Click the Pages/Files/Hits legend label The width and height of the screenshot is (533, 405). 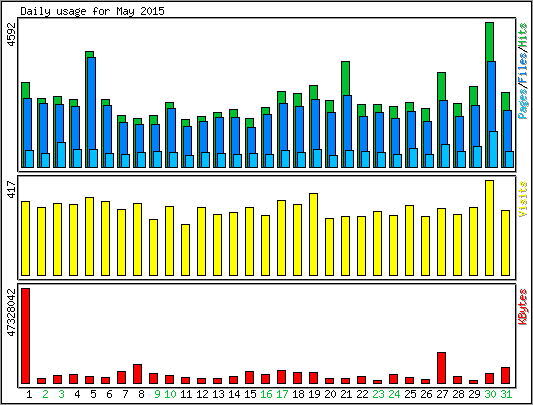[x=523, y=71]
